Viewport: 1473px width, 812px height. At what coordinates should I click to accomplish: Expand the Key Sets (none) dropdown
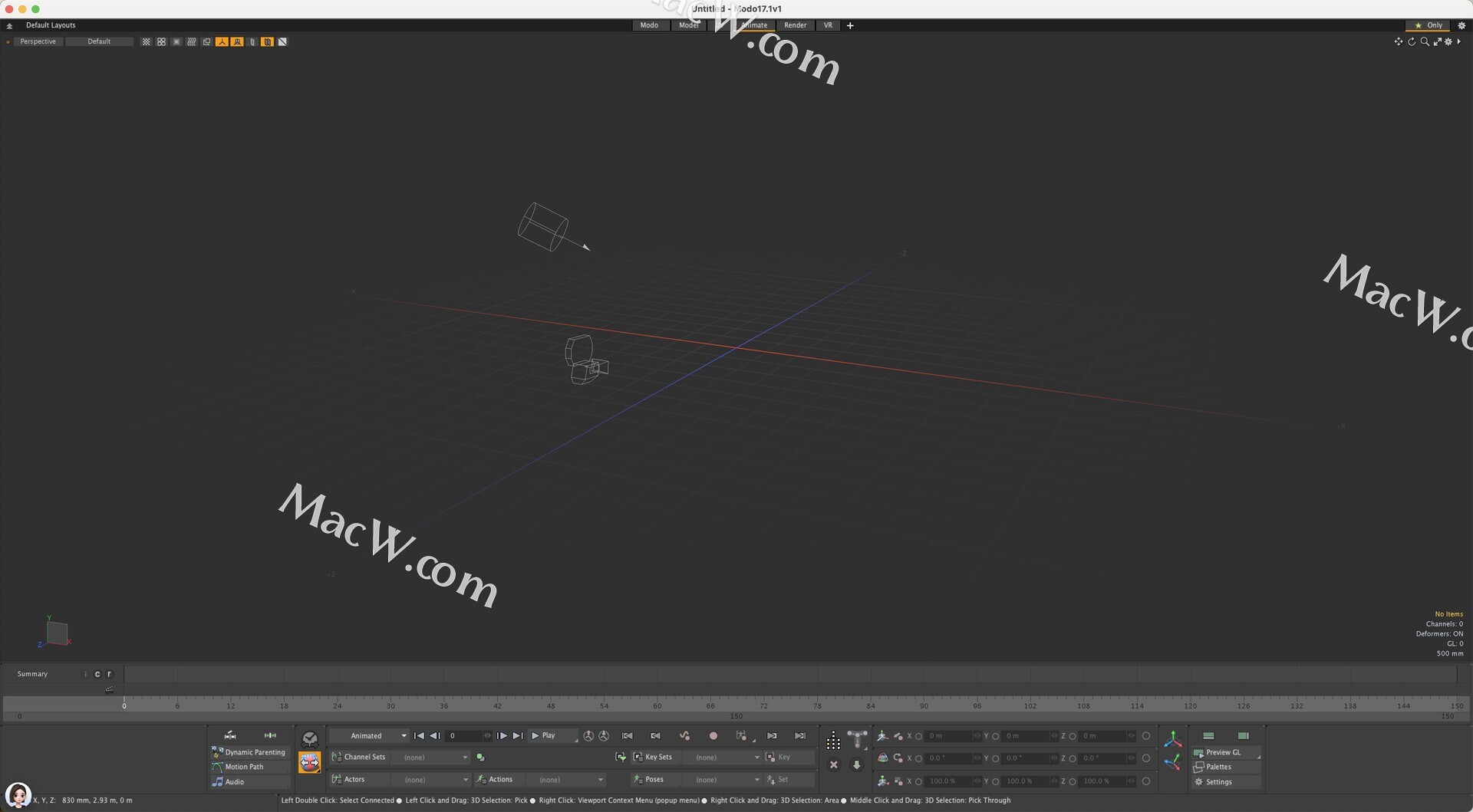(x=723, y=758)
